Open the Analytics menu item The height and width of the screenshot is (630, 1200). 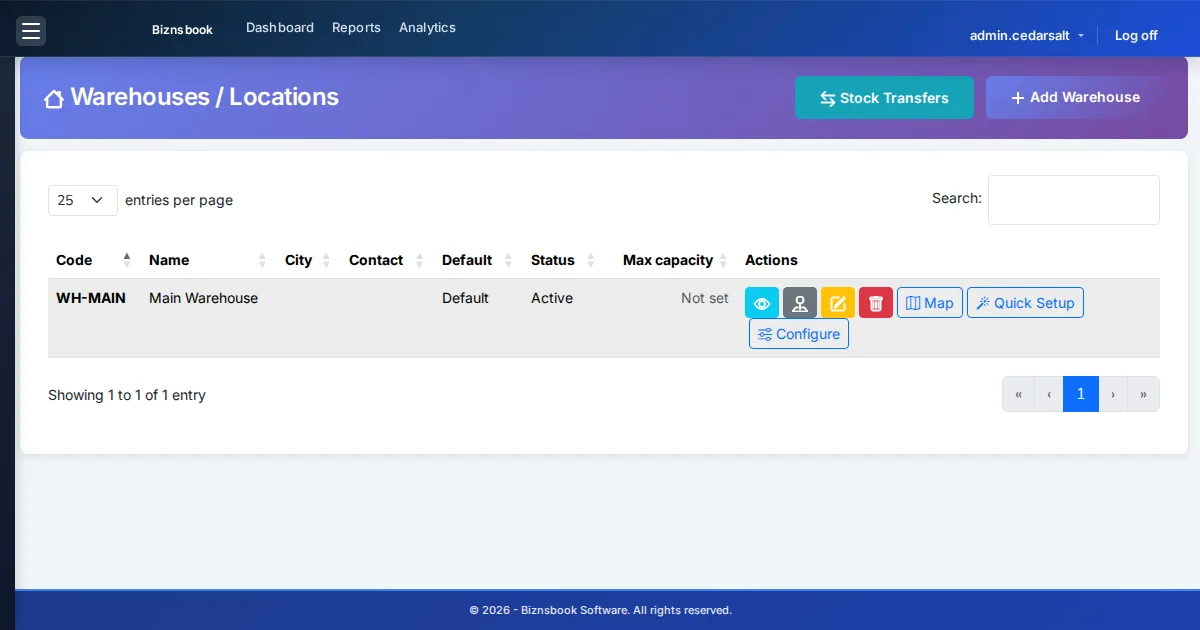click(x=427, y=28)
